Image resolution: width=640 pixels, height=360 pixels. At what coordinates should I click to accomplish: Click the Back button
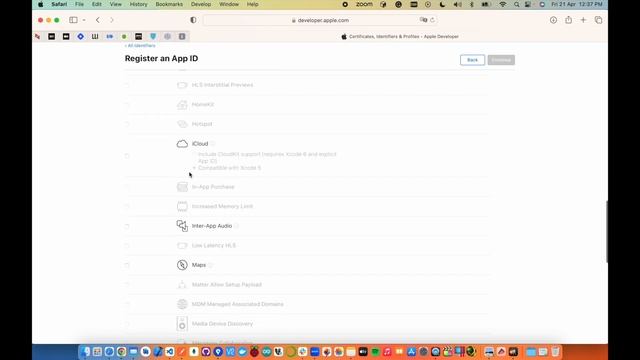click(x=472, y=60)
